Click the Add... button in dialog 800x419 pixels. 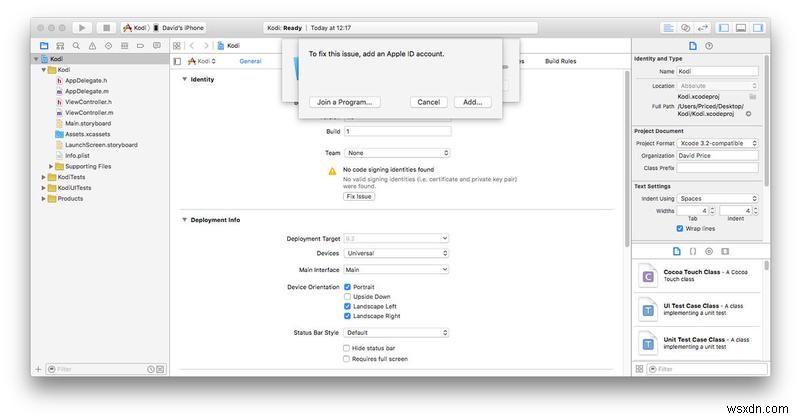point(472,102)
